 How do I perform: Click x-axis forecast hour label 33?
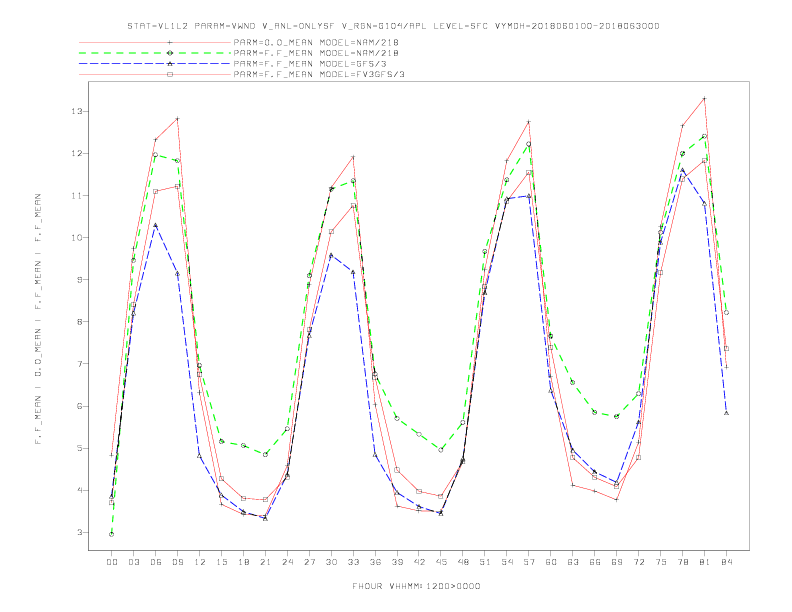353,562
